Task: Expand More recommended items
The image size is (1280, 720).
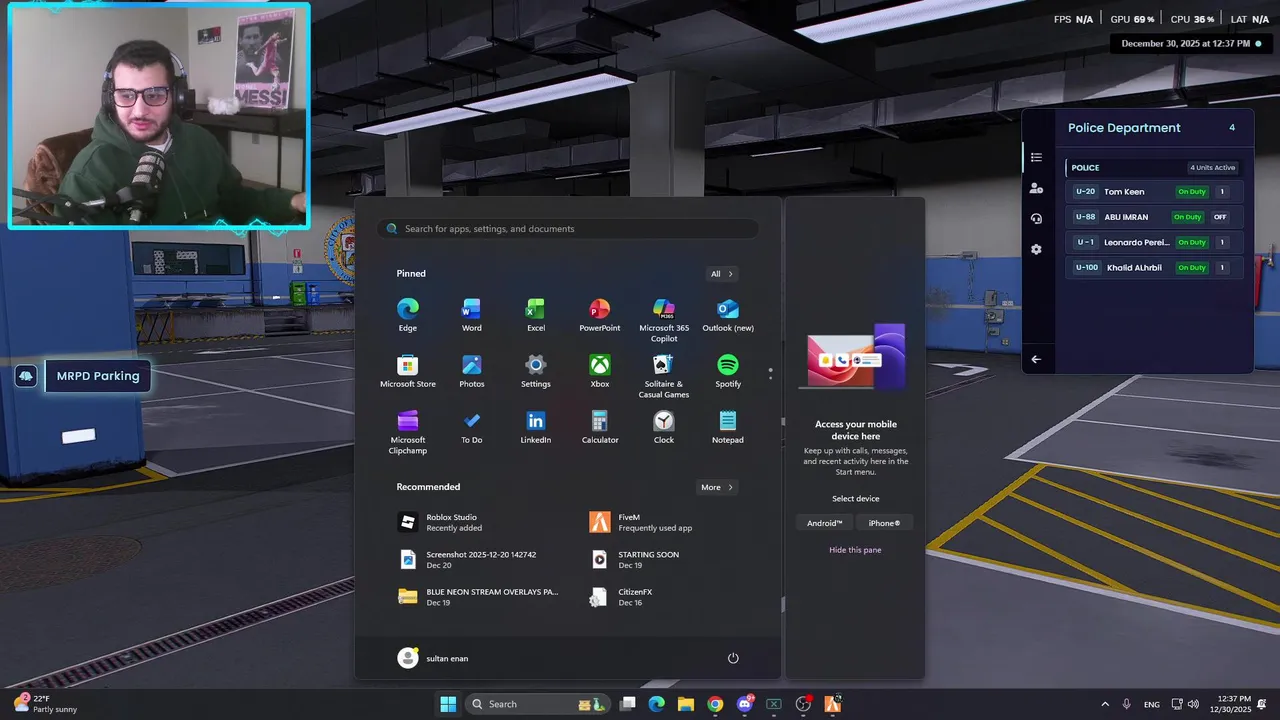Action: pos(717,487)
